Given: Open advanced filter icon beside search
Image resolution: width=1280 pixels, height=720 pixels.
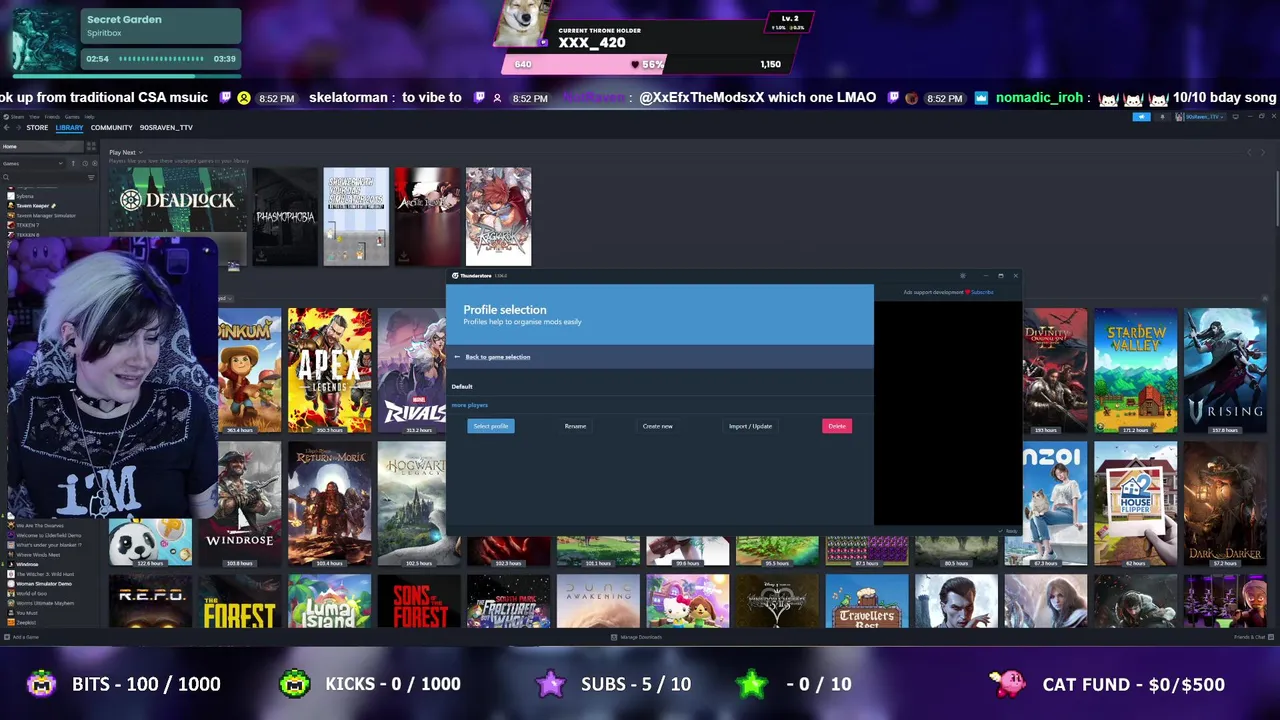Looking at the screenshot, I should [91, 178].
